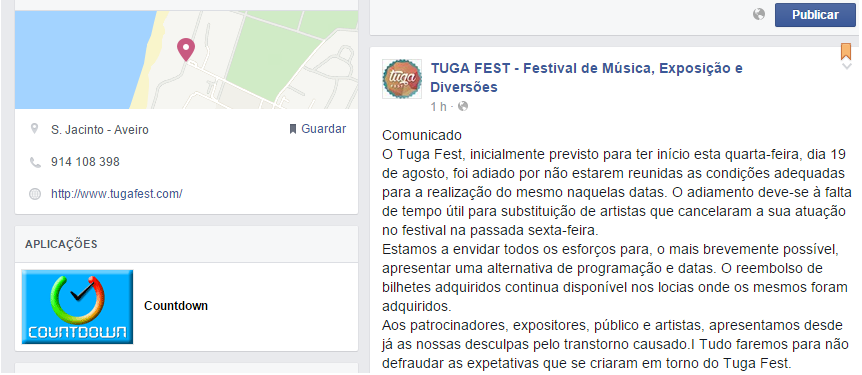The width and height of the screenshot is (862, 375).
Task: Expand the post options chevron
Action: pyautogui.click(x=846, y=67)
